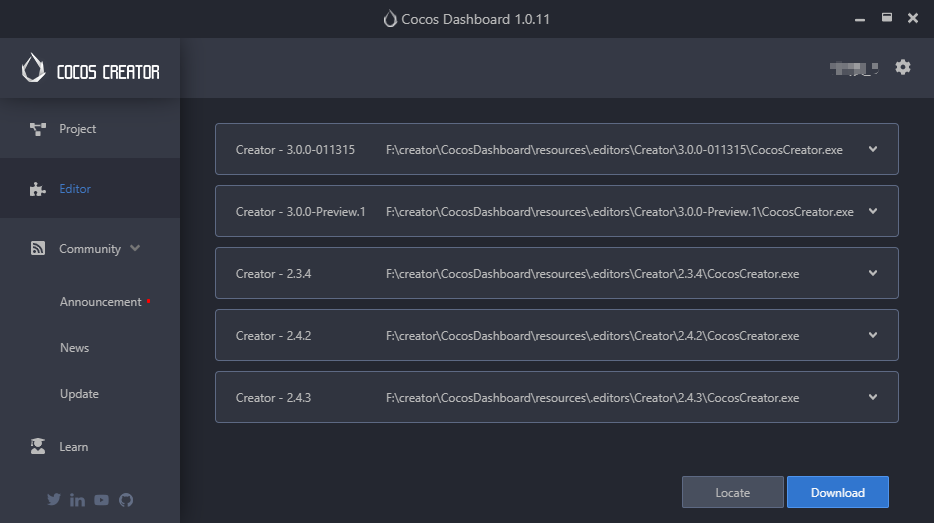The image size is (934, 523).
Task: Open dropdown for Creator 2.3.4 entry
Action: 872,274
